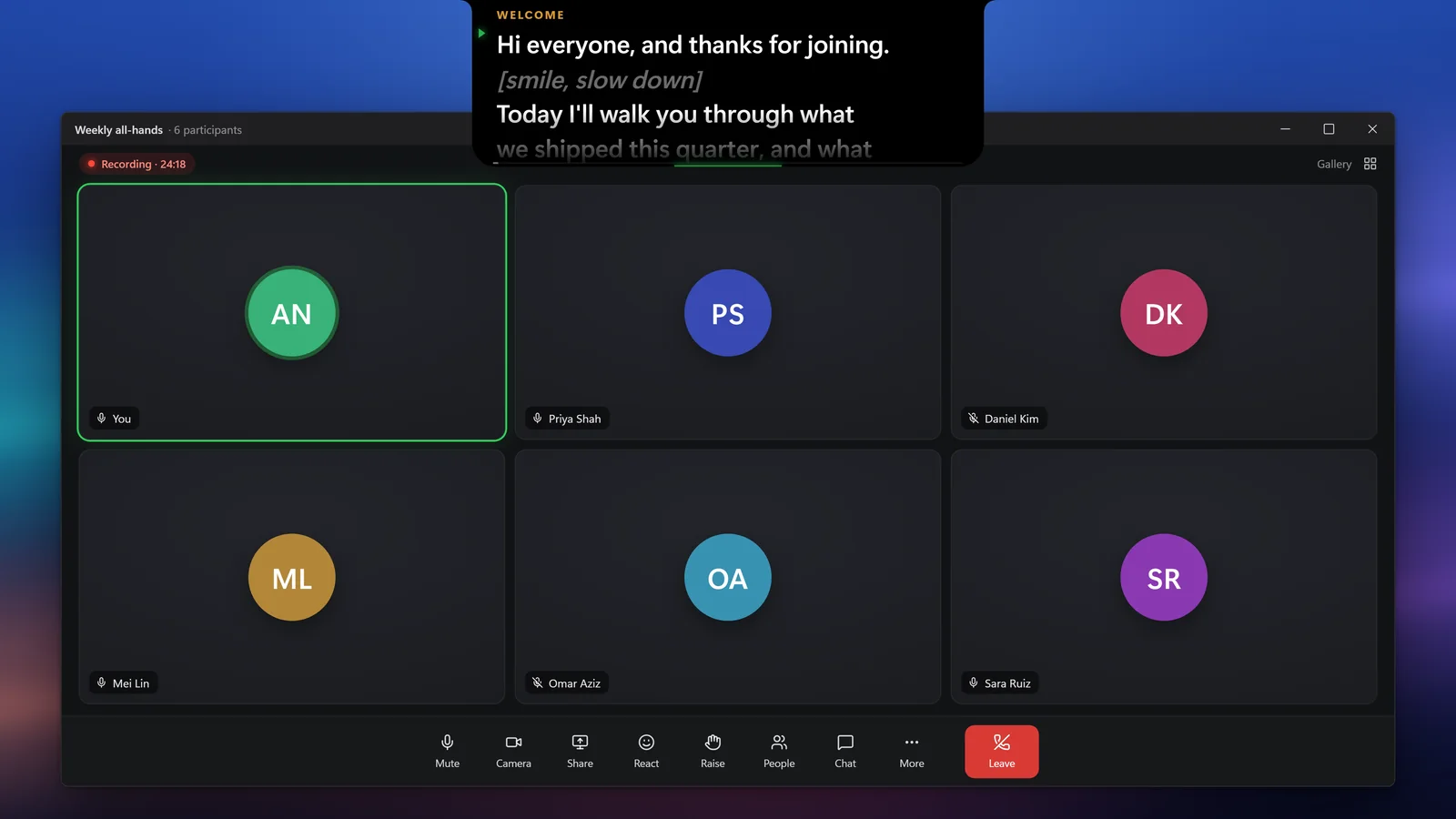Viewport: 1456px width, 819px height.
Task: Select Daniel Kim's DK avatar
Action: coord(1164,313)
